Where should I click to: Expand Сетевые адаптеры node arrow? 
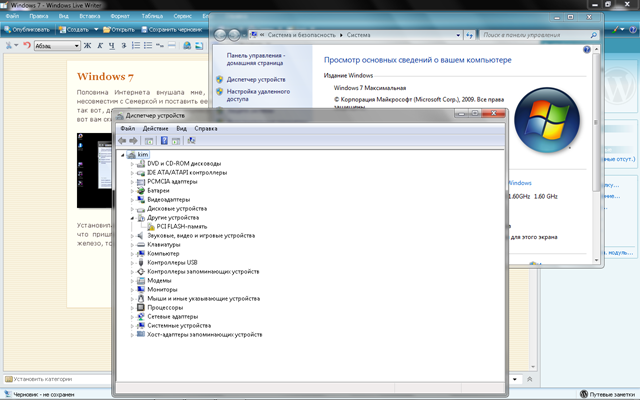click(132, 317)
